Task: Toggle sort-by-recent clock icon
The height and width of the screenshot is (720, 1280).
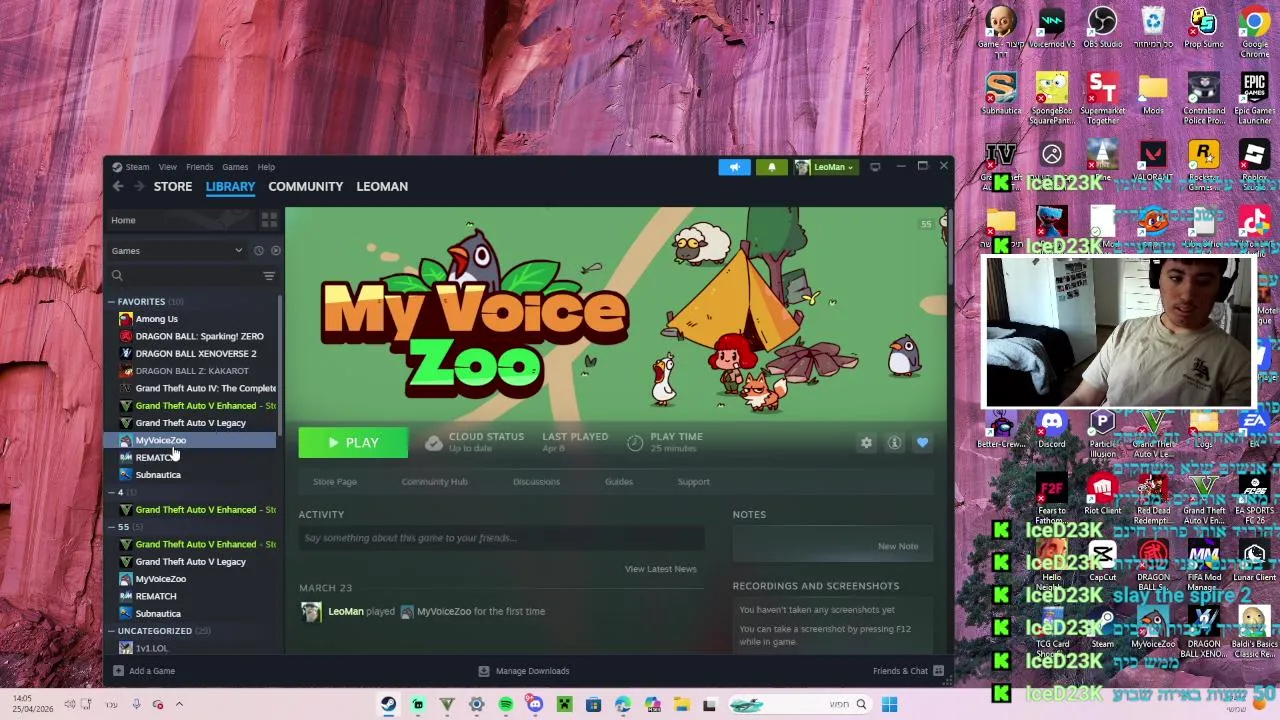Action: 258,251
